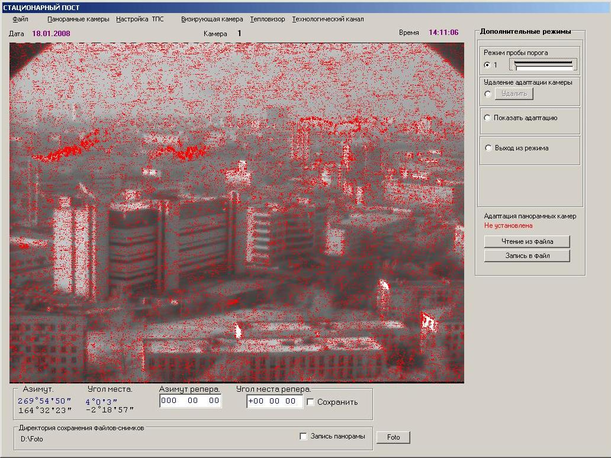Click the Угол места репера input field
This screenshot has width=611, height=458.
click(271, 401)
